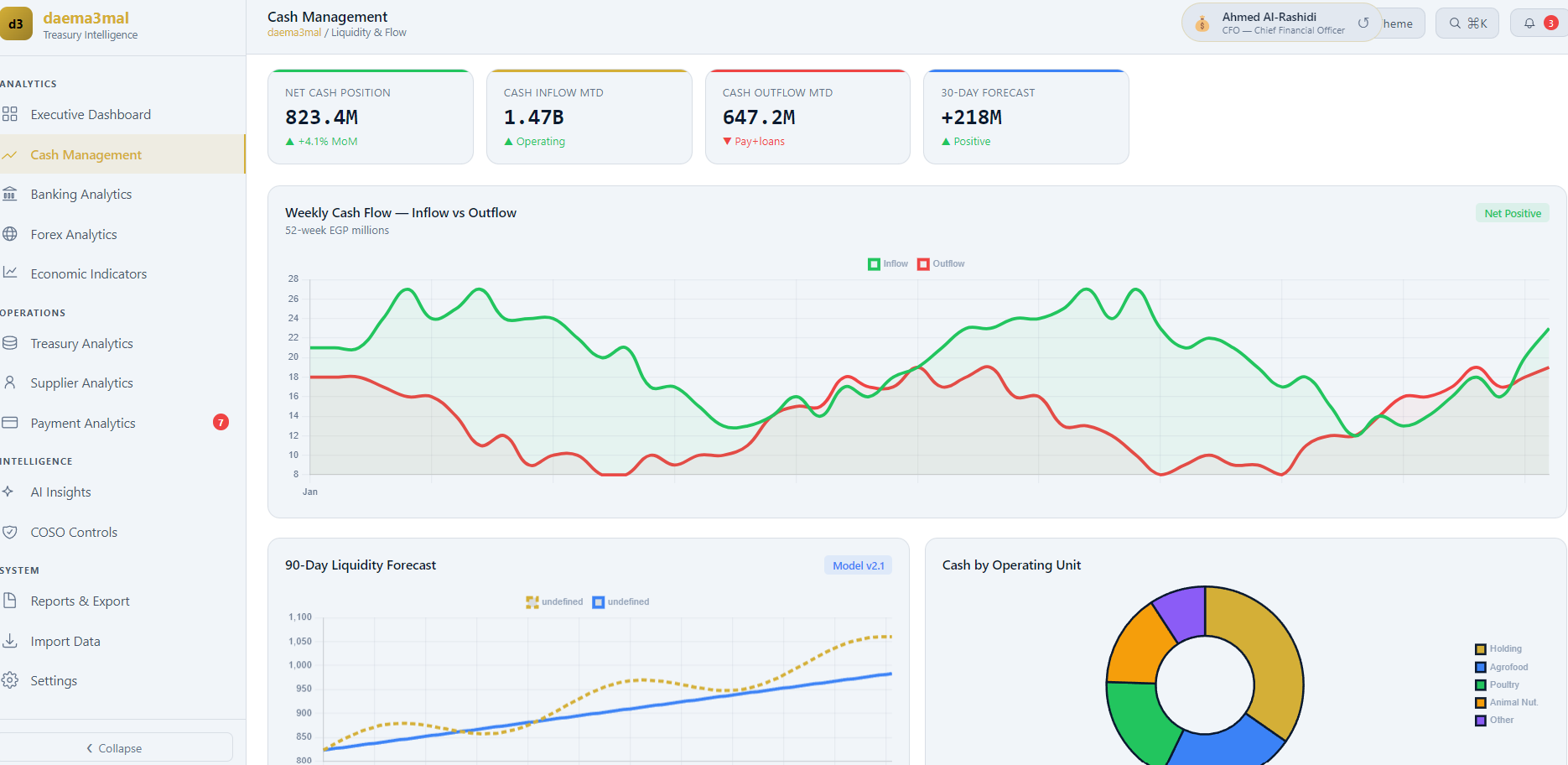
Task: Click the Forex Analytics globe icon
Action: [x=10, y=234]
